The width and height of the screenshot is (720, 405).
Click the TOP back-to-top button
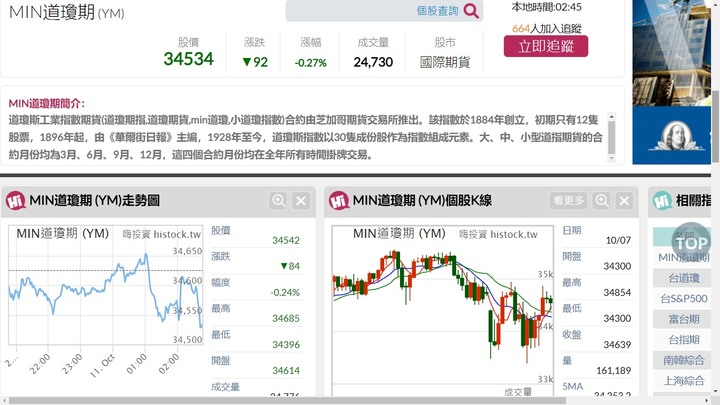[691, 242]
